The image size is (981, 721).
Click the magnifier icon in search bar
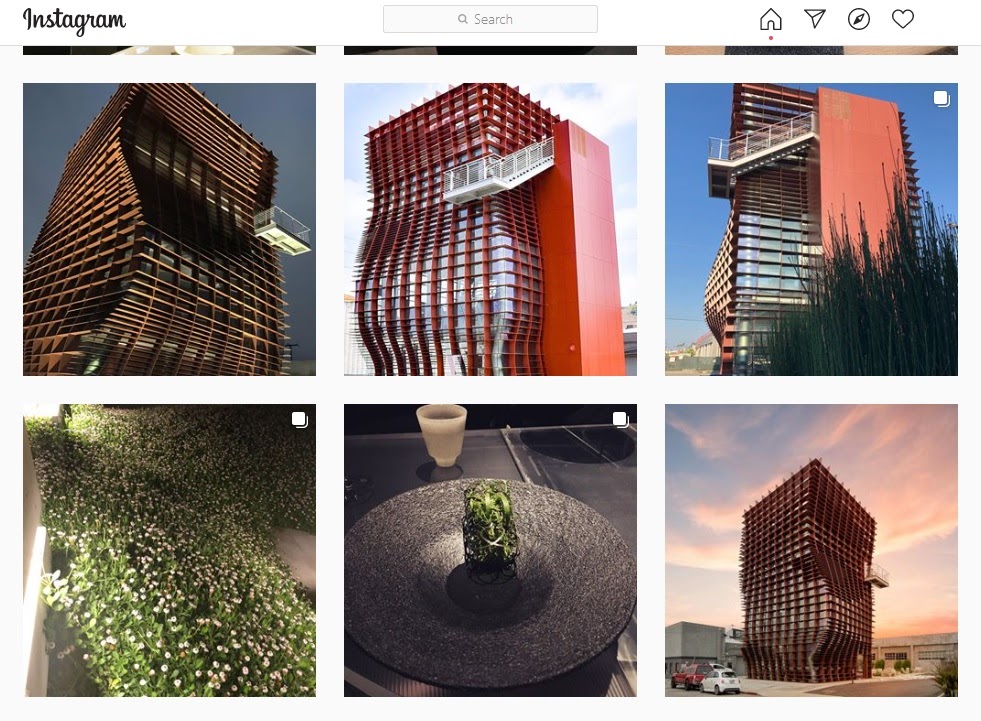(x=462, y=19)
